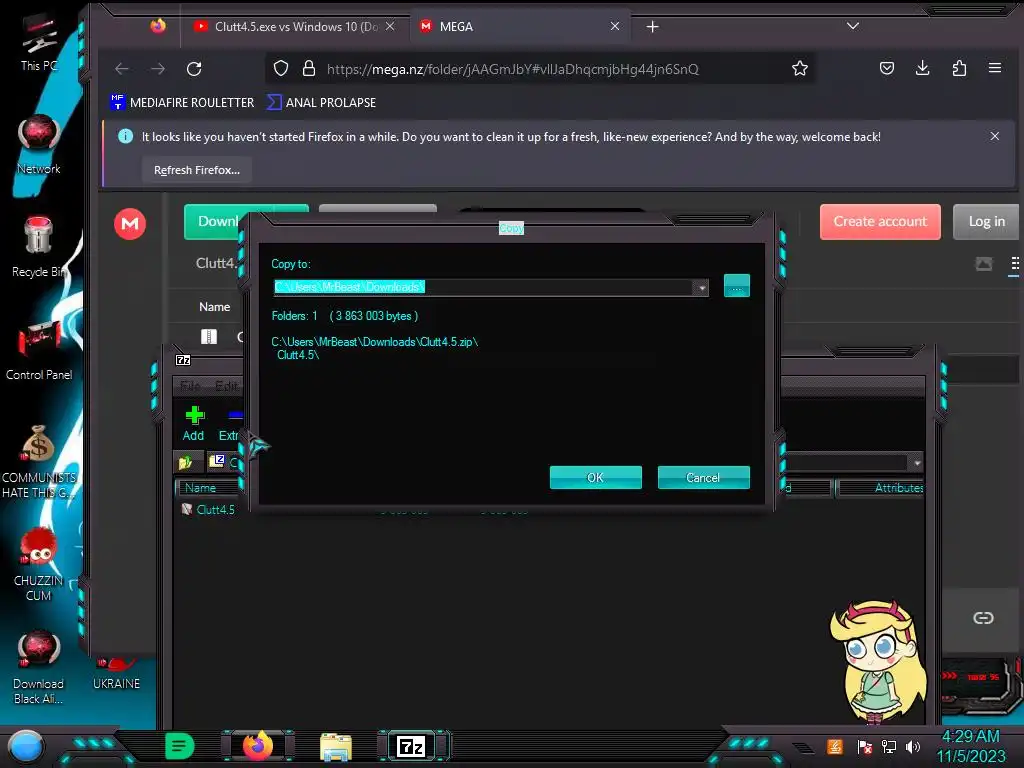Click the Firefox taskbar icon

(x=258, y=746)
